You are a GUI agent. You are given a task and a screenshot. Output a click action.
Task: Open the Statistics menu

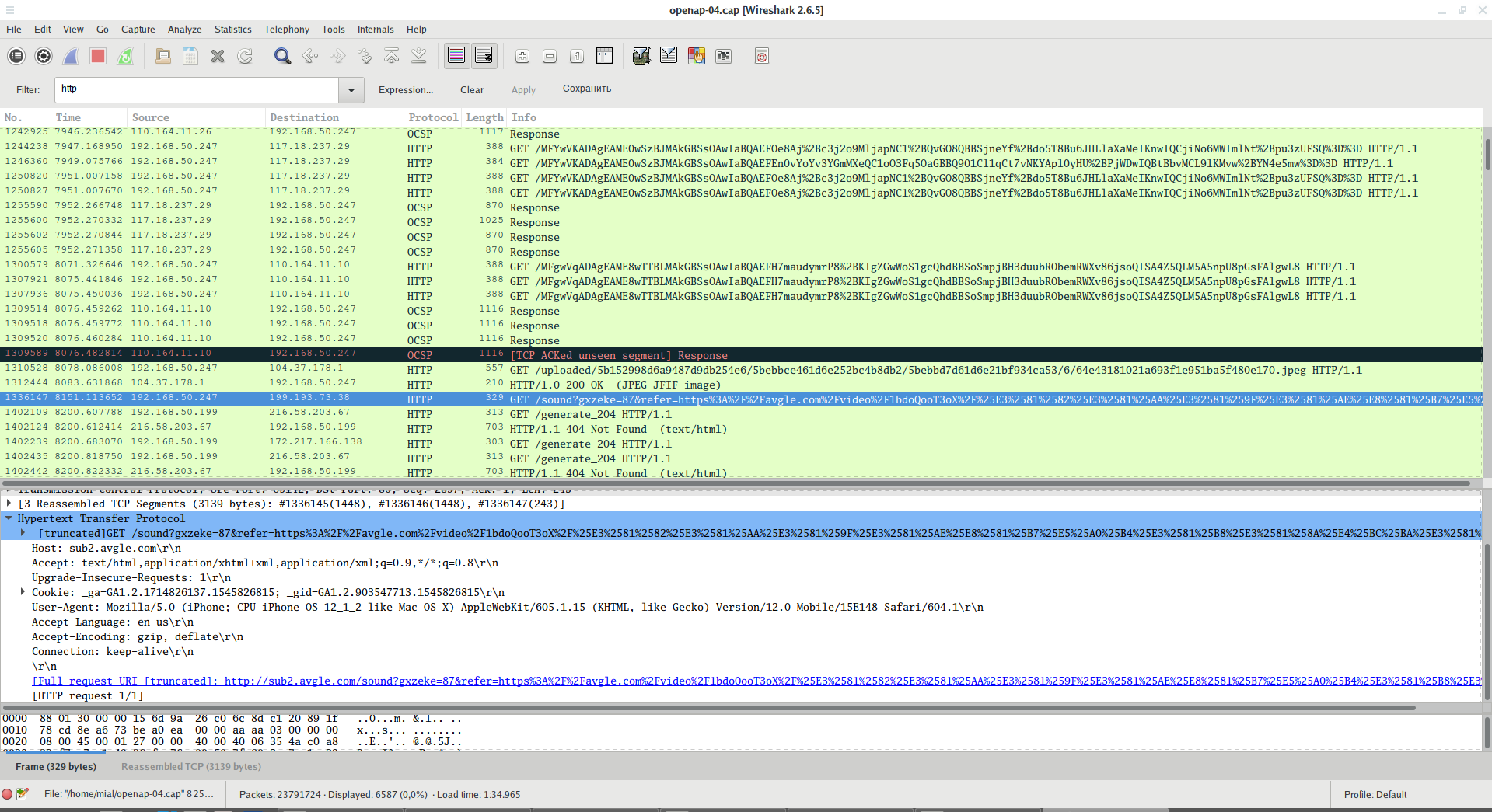coord(232,30)
